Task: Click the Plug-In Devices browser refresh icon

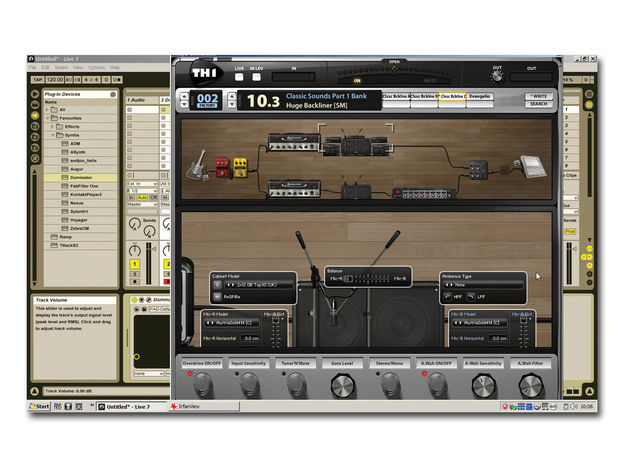Action: 113,94
